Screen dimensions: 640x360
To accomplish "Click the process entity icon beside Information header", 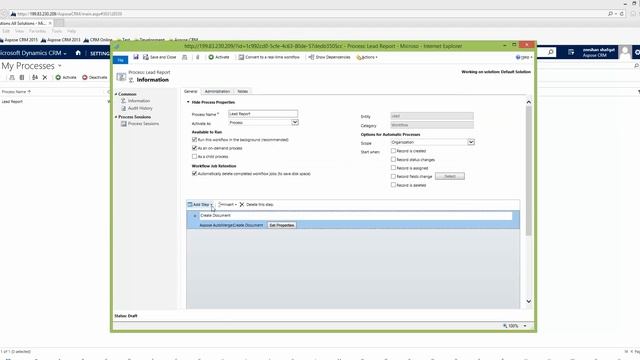I will [x=121, y=76].
